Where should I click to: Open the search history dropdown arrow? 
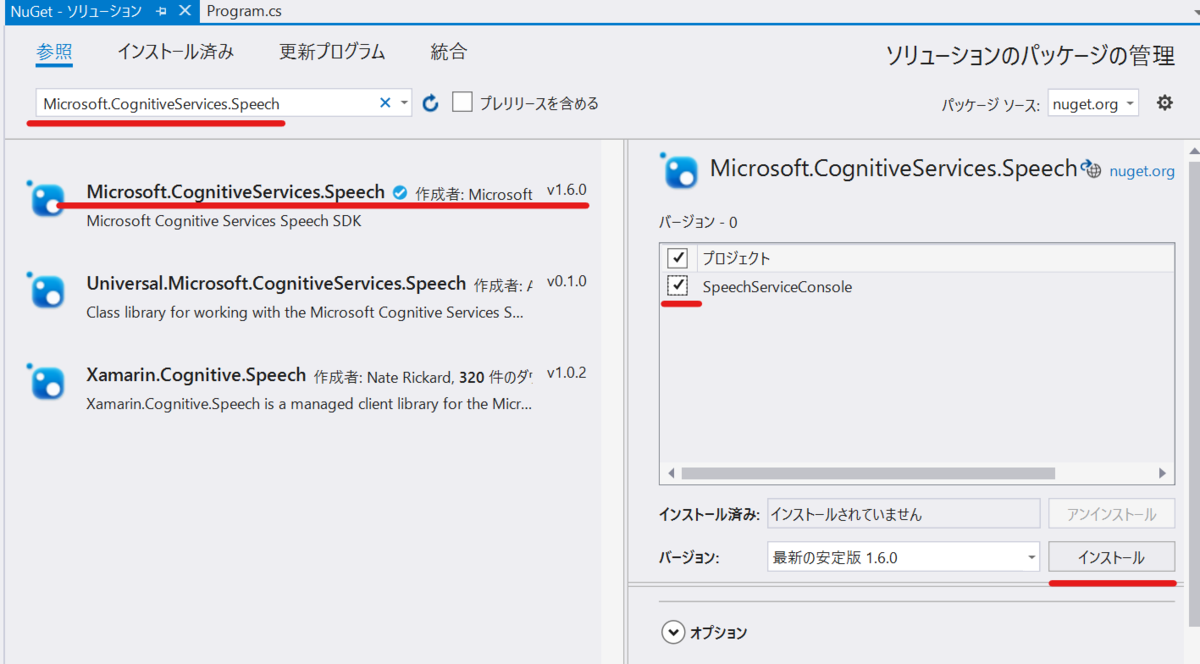coord(404,103)
